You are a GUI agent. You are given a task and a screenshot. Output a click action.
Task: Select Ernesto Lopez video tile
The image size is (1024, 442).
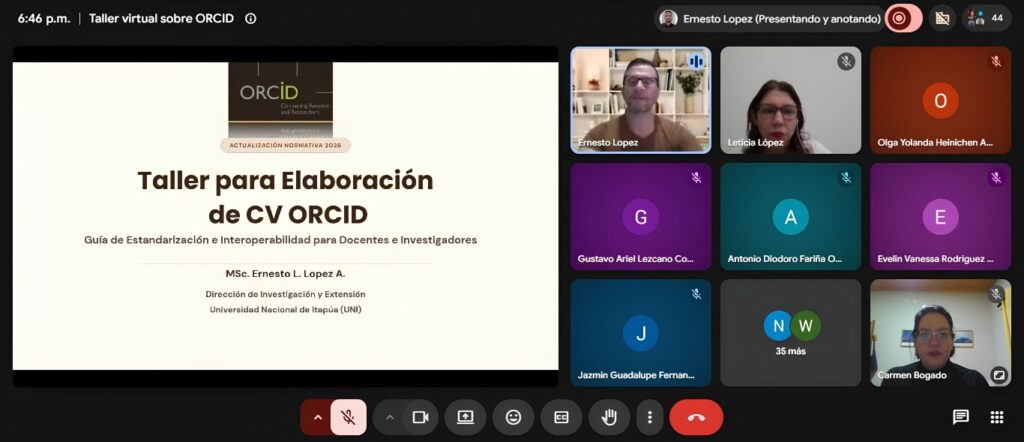pyautogui.click(x=641, y=100)
